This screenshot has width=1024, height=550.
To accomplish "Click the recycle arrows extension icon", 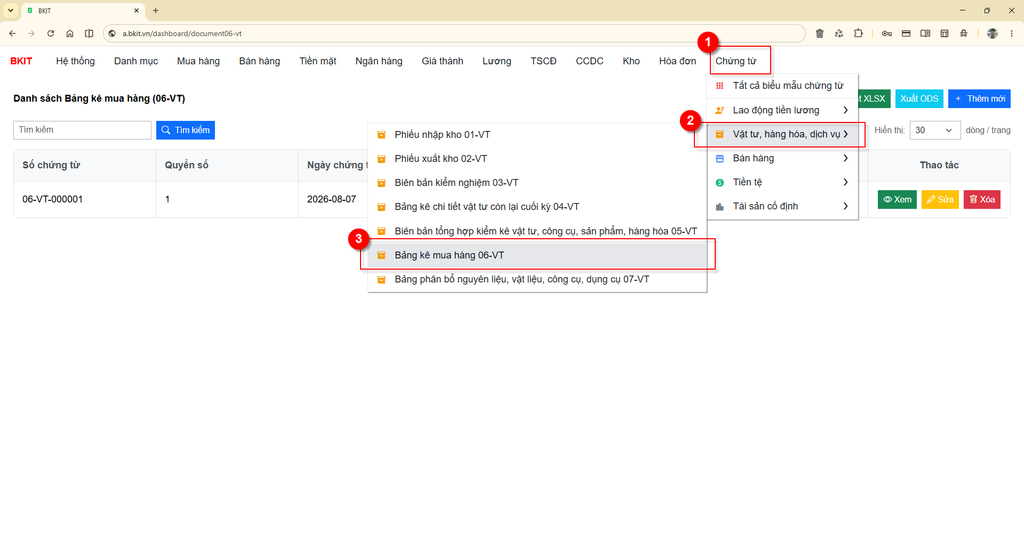I will pyautogui.click(x=839, y=33).
